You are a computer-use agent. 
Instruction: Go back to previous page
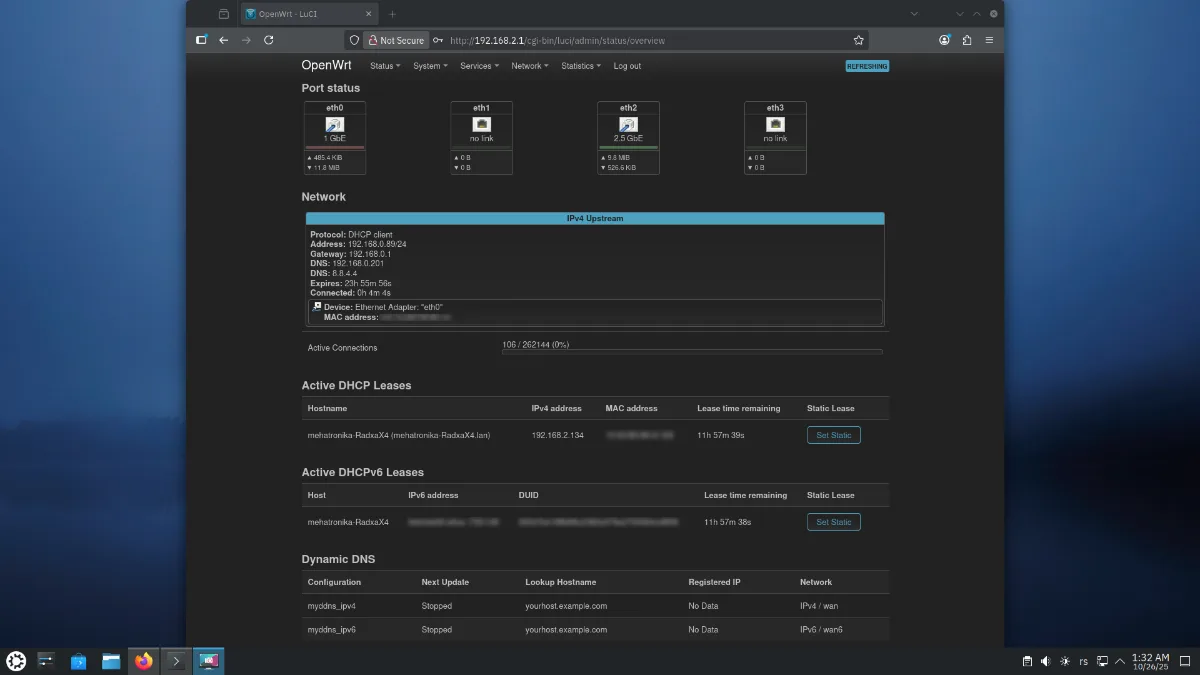(x=223, y=40)
